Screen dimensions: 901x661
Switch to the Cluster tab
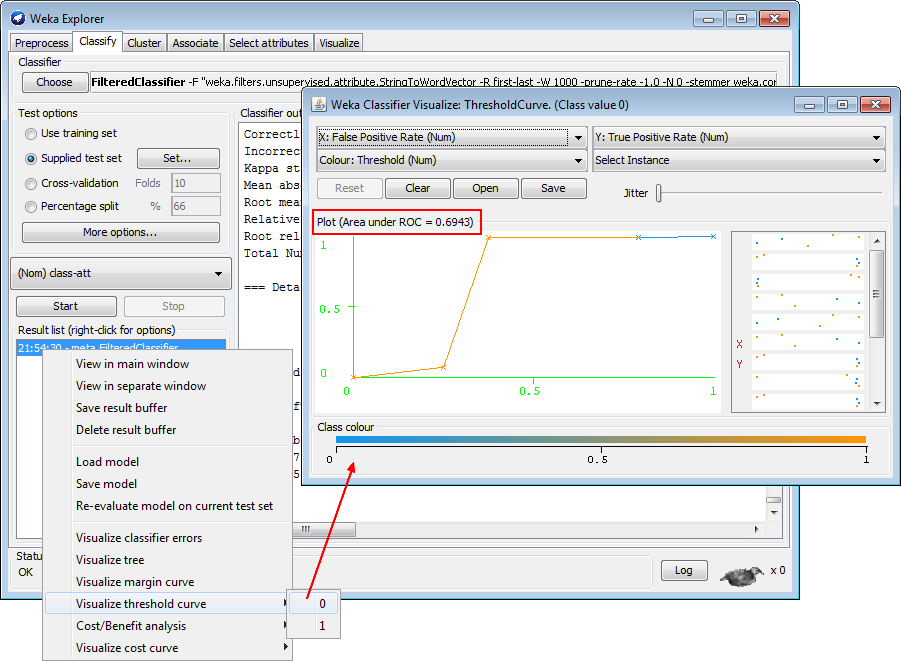[144, 43]
